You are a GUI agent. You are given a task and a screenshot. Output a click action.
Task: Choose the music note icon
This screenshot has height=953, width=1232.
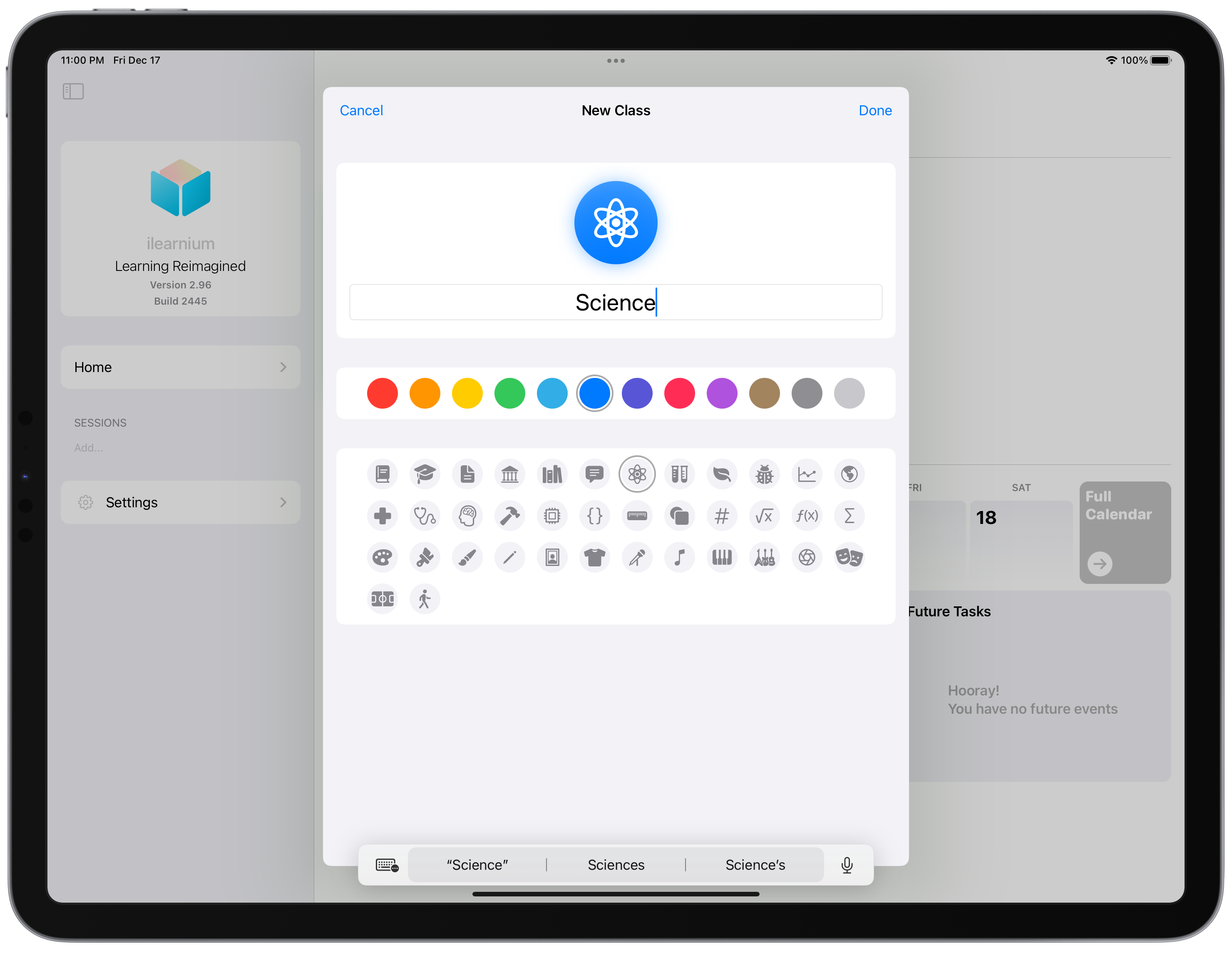coord(679,558)
